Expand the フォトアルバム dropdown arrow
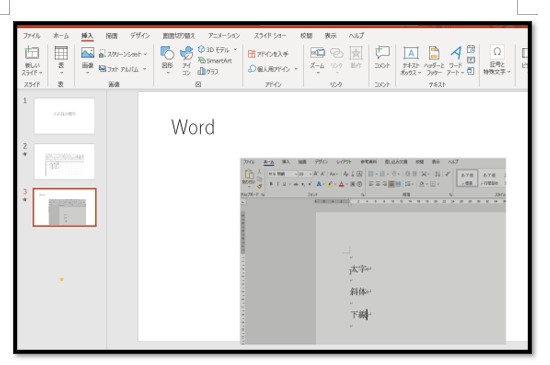 [145, 69]
